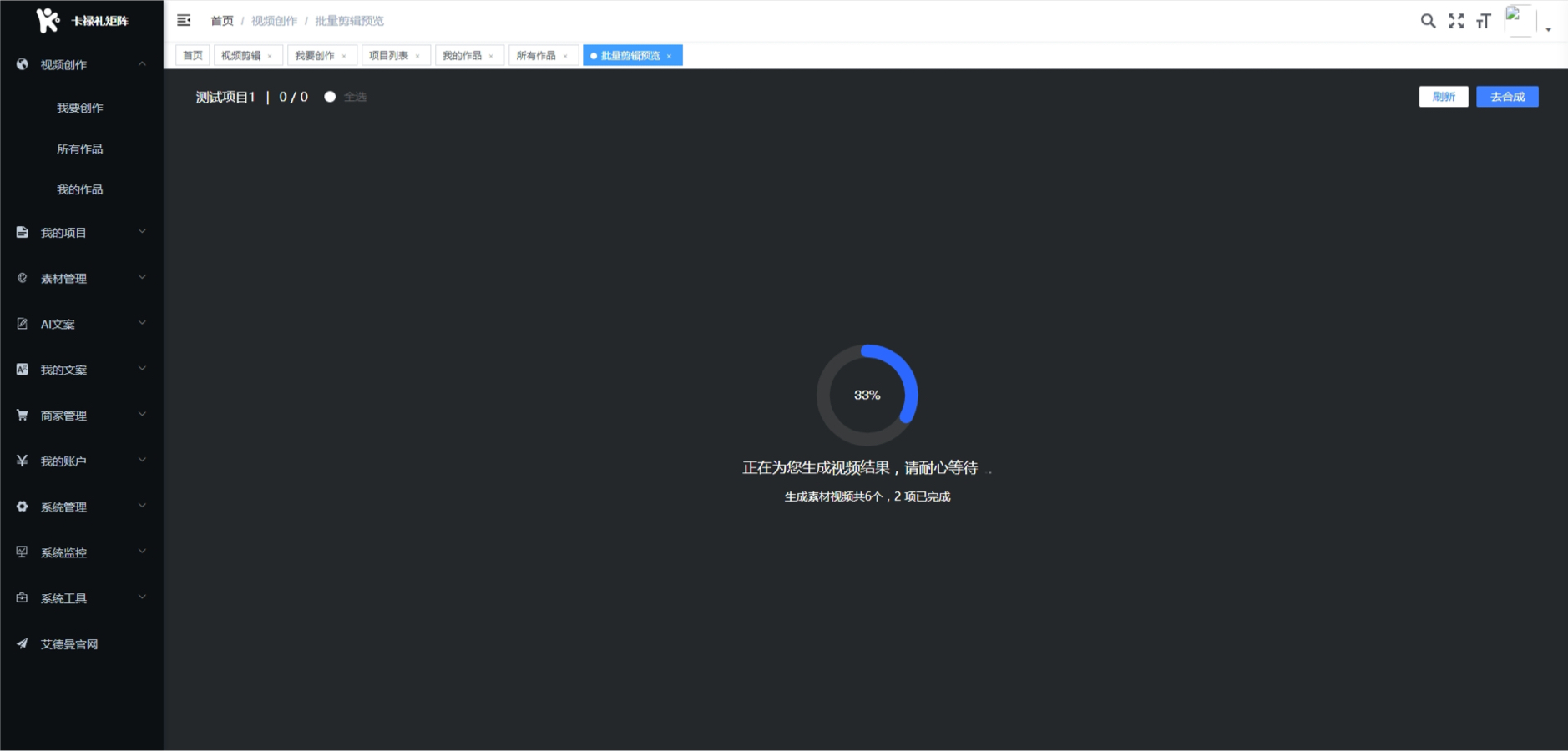Expand the 商家管理 menu chevron
The image size is (1568, 751).
tap(142, 414)
